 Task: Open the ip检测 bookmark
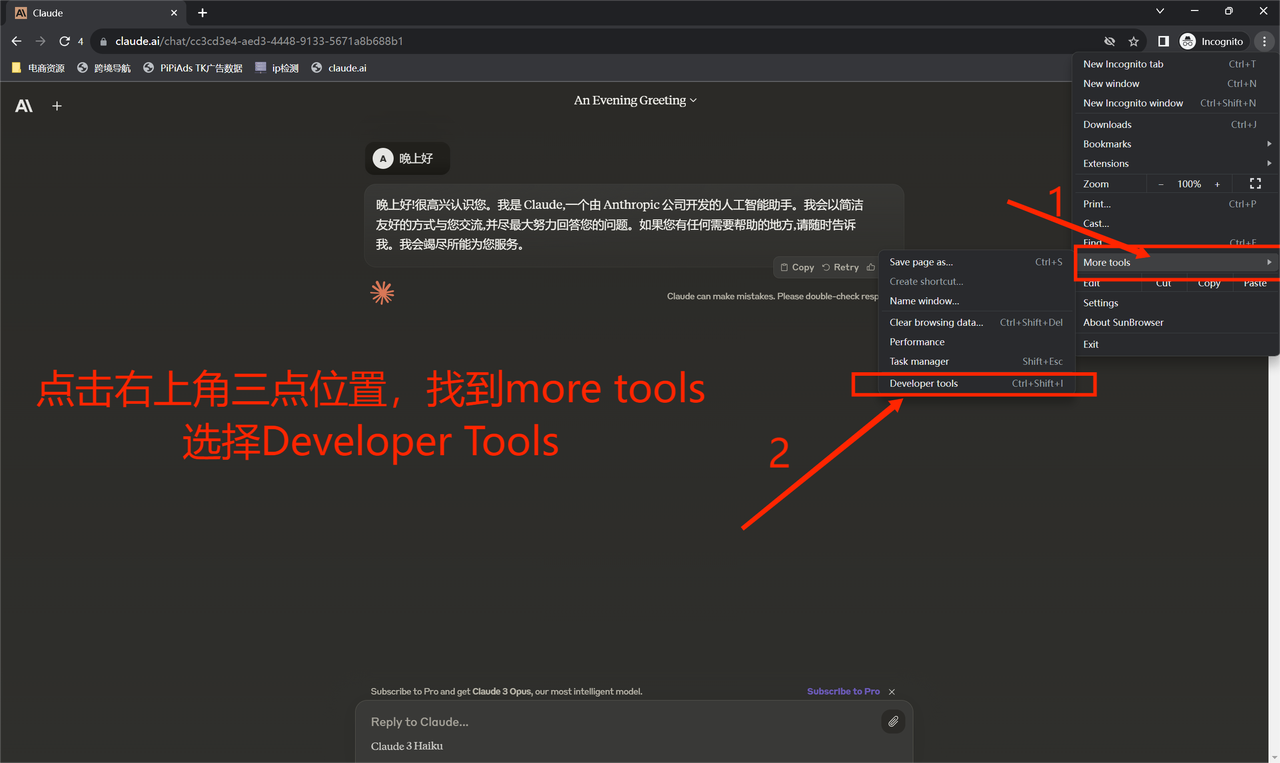click(x=277, y=68)
